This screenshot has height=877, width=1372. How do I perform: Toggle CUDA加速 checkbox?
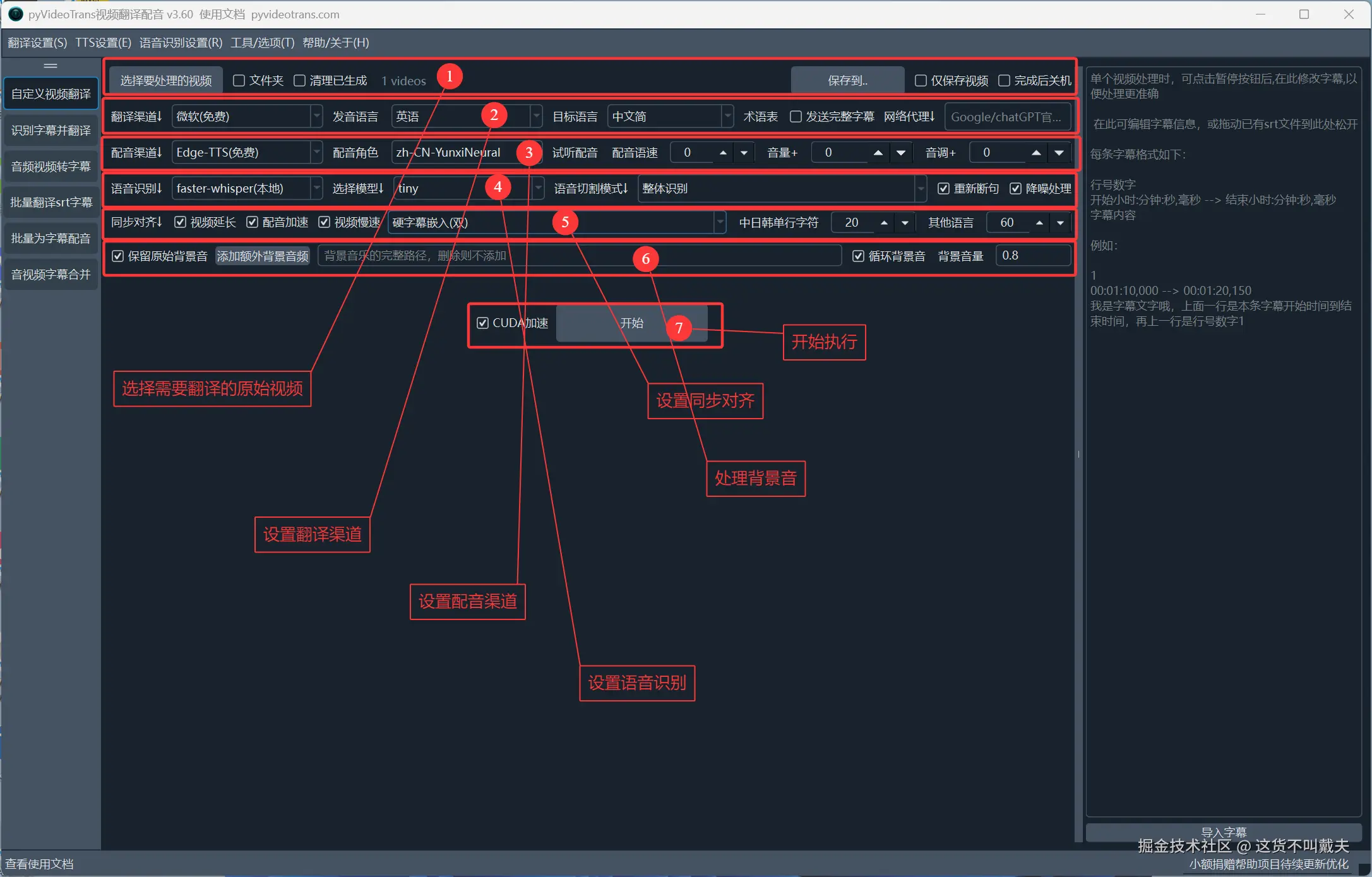coord(483,323)
